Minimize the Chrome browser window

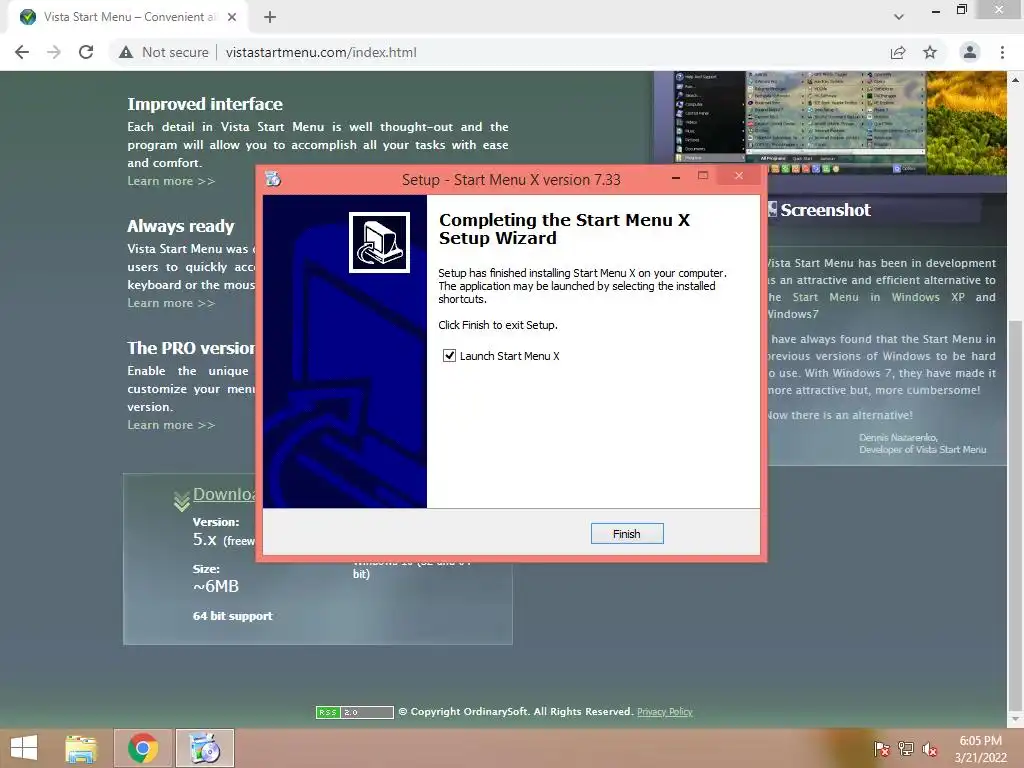(936, 10)
